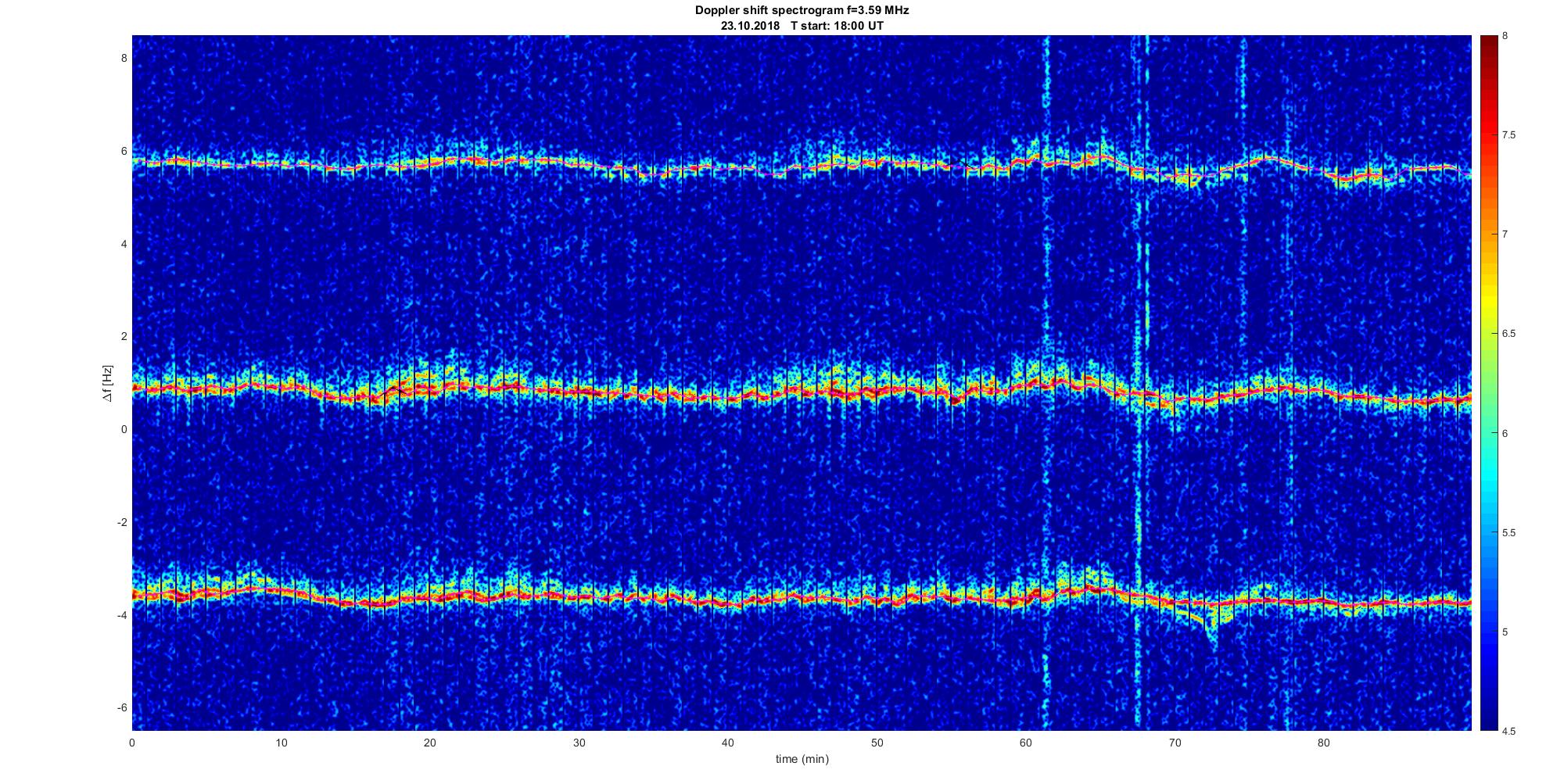Click the plot title 'Doppler shift spectrogram f=3.59 MHz'

point(802,10)
